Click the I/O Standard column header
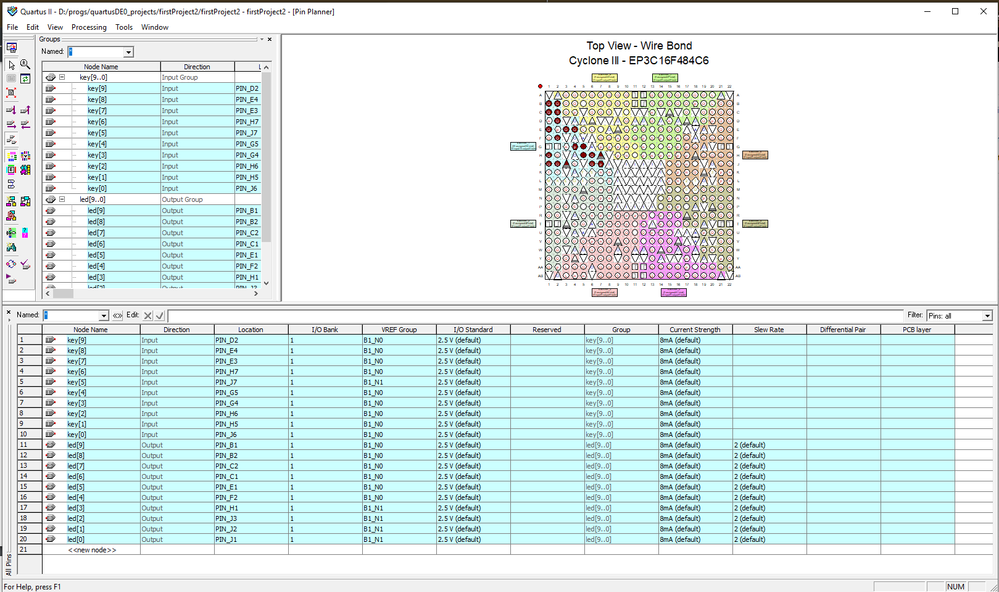Viewport: 999px width, 592px height. (473, 329)
